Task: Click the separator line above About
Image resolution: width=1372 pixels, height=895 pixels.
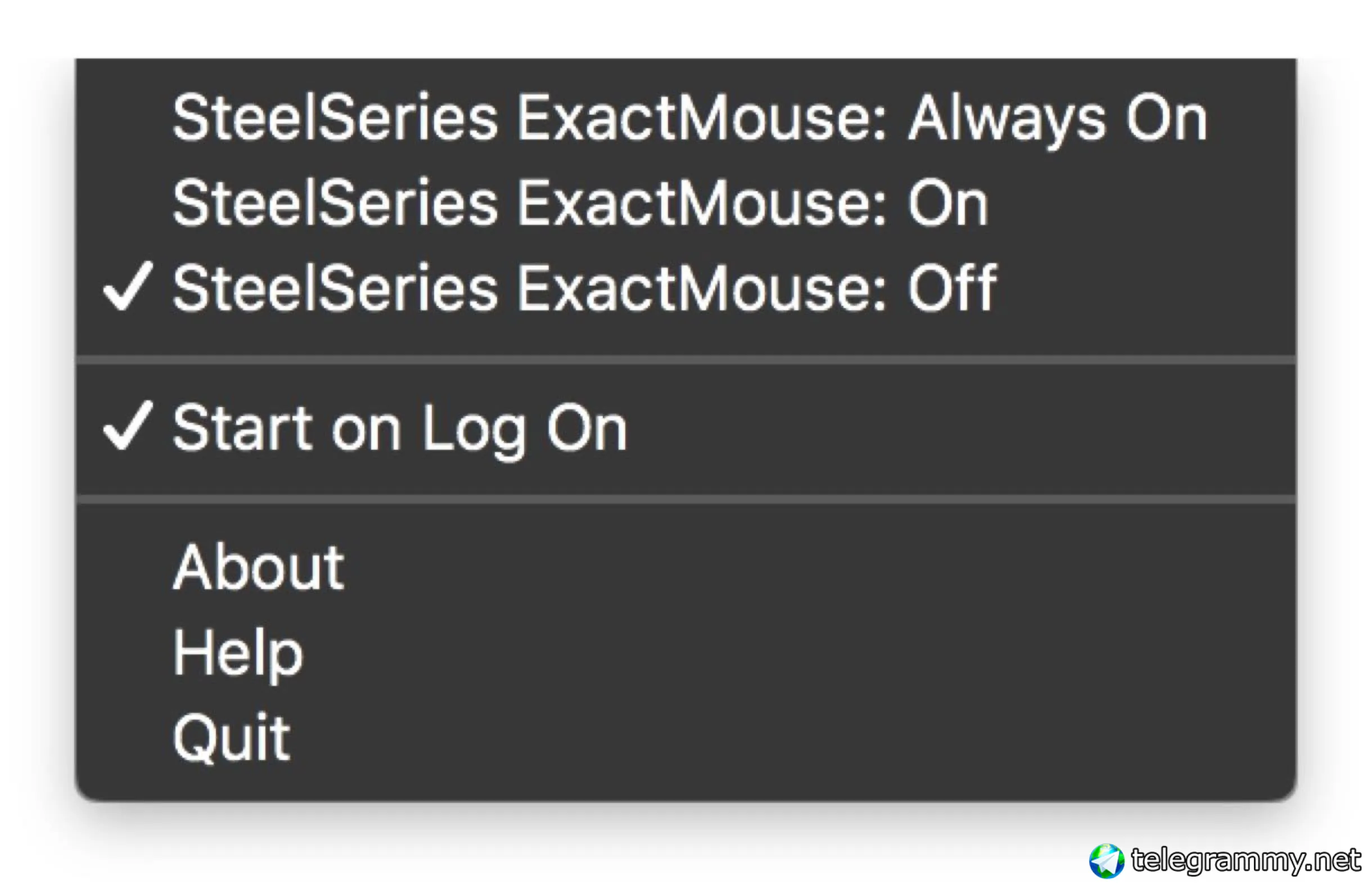Action: pyautogui.click(x=686, y=500)
